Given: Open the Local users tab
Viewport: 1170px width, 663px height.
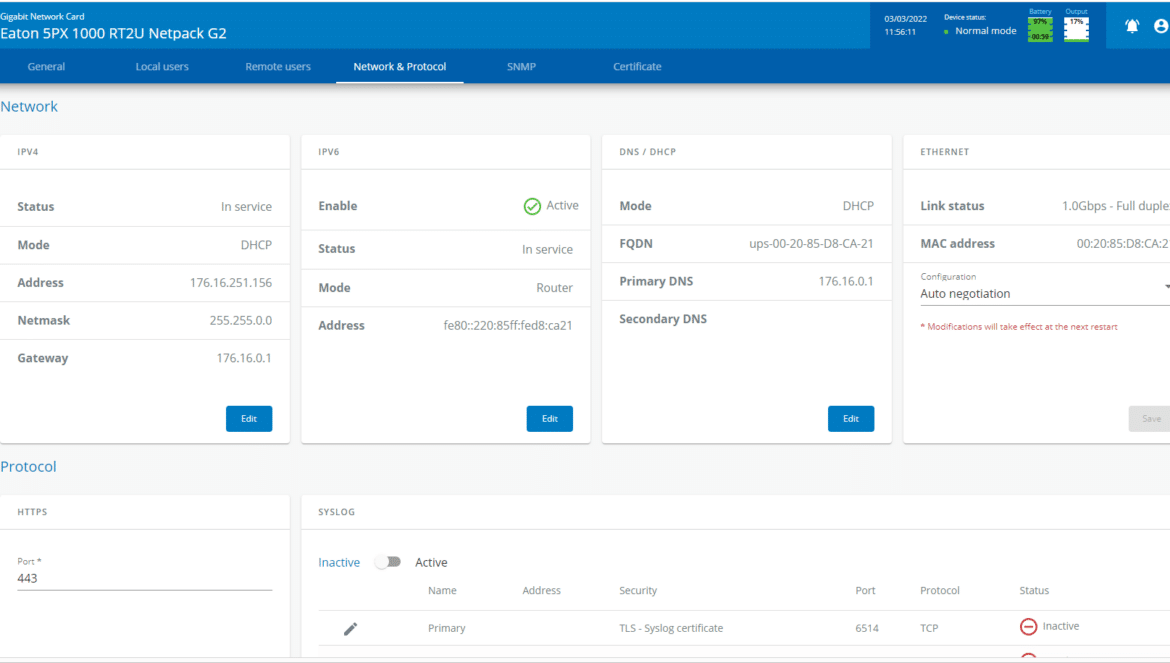Looking at the screenshot, I should (x=162, y=66).
